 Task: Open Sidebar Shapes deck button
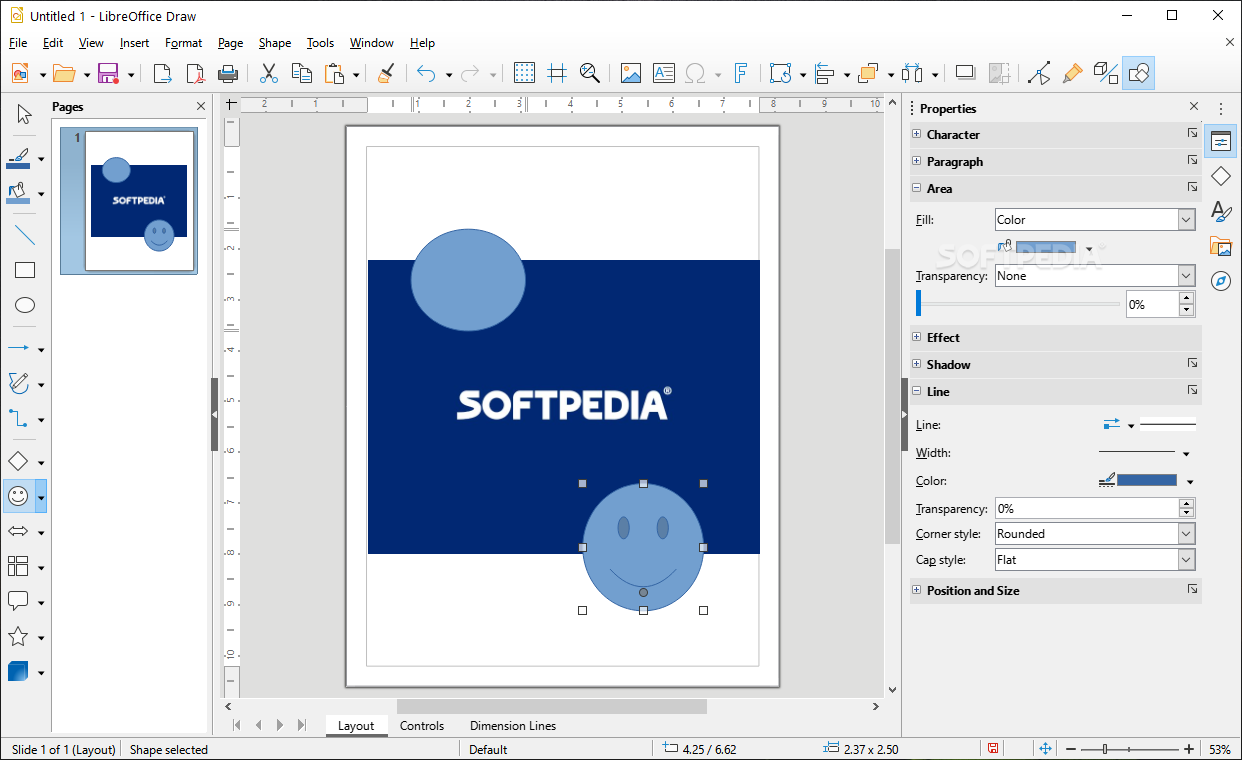pyautogui.click(x=1221, y=176)
